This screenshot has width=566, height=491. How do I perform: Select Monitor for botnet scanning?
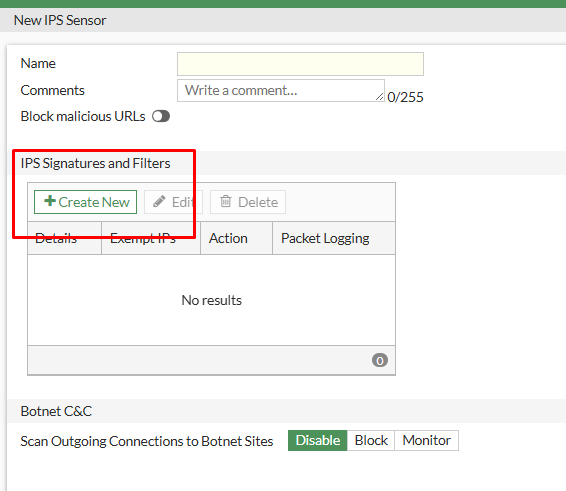(427, 440)
